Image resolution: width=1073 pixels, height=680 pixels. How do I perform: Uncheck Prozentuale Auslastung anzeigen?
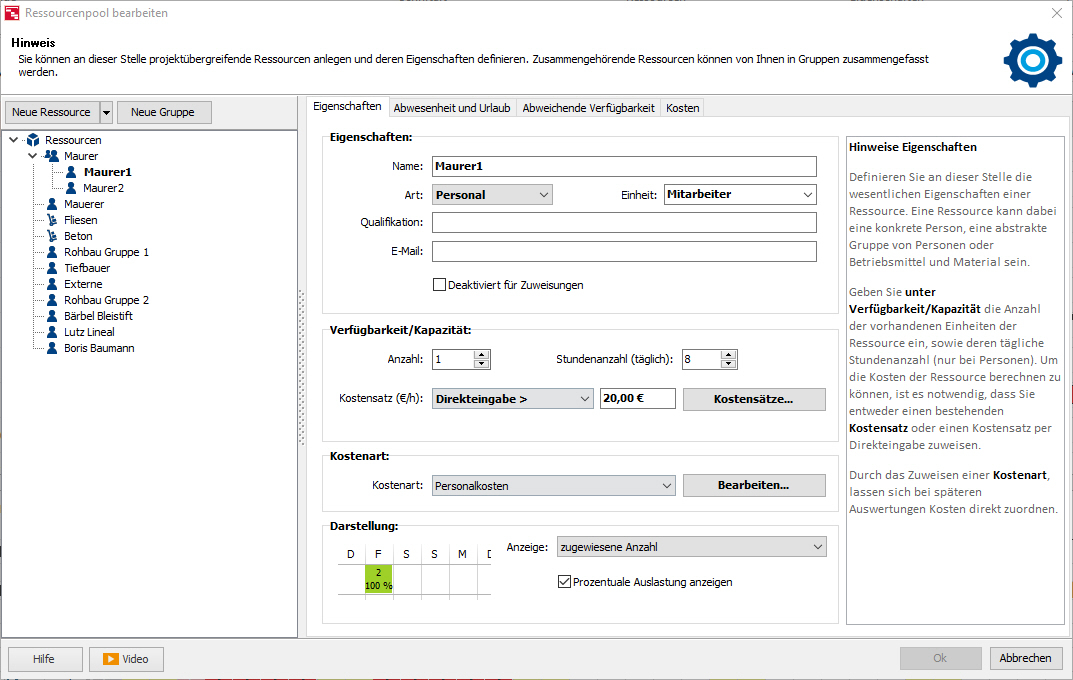coord(564,581)
